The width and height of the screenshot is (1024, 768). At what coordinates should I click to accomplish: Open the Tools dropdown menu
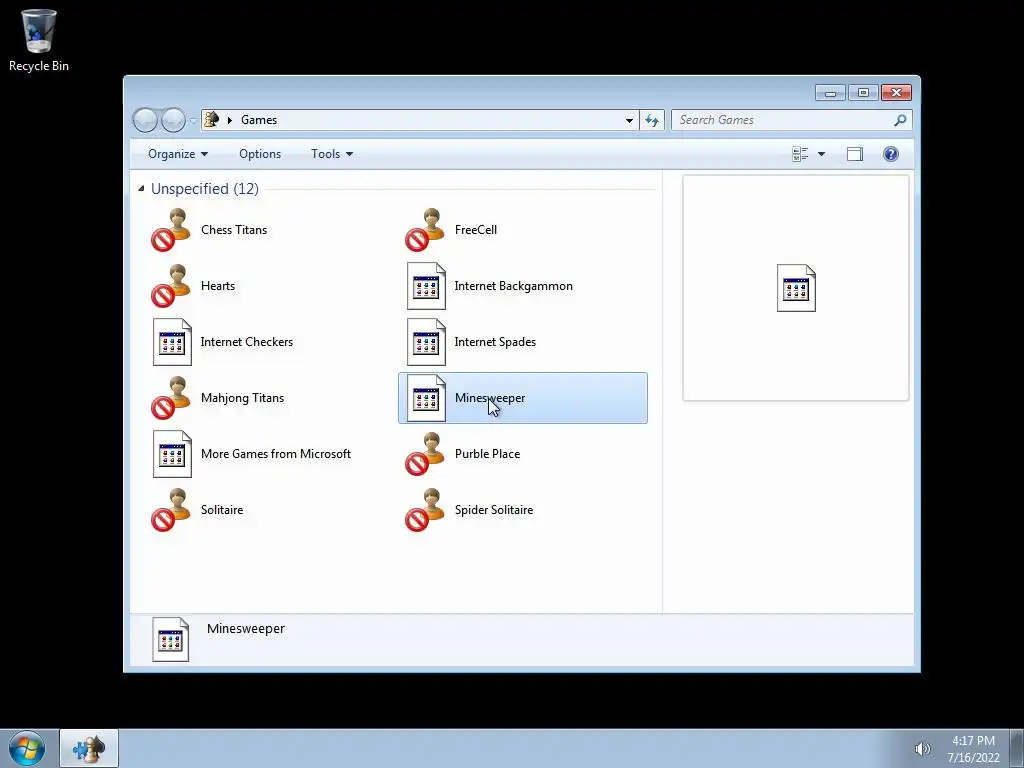(x=332, y=154)
